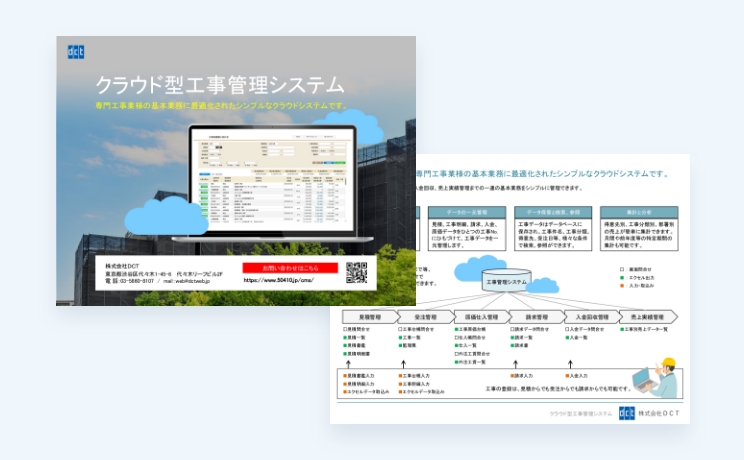Click the クラウド型工事管理システム cover title
This screenshot has width=744, height=460.
tap(219, 83)
